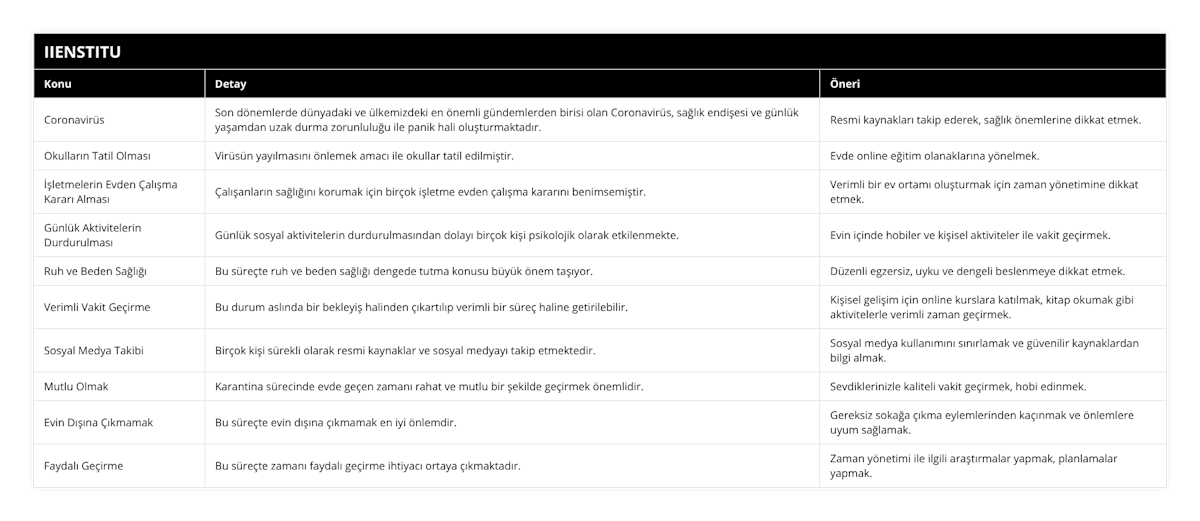Select the Günlük Aktivitelerin Durdurulması cell
1200x521 pixels.
(93, 235)
